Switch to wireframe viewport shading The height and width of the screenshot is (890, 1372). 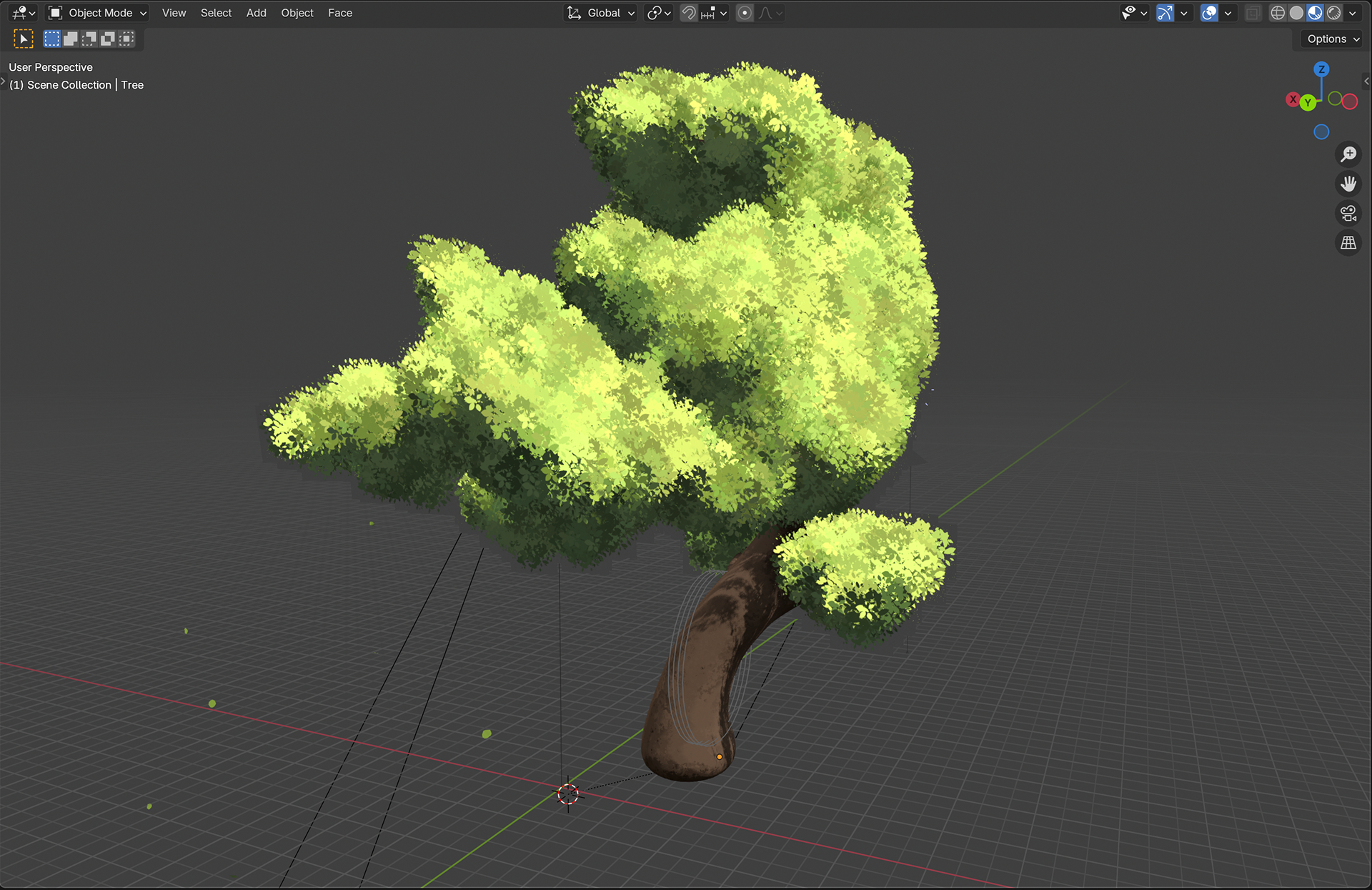(1278, 13)
